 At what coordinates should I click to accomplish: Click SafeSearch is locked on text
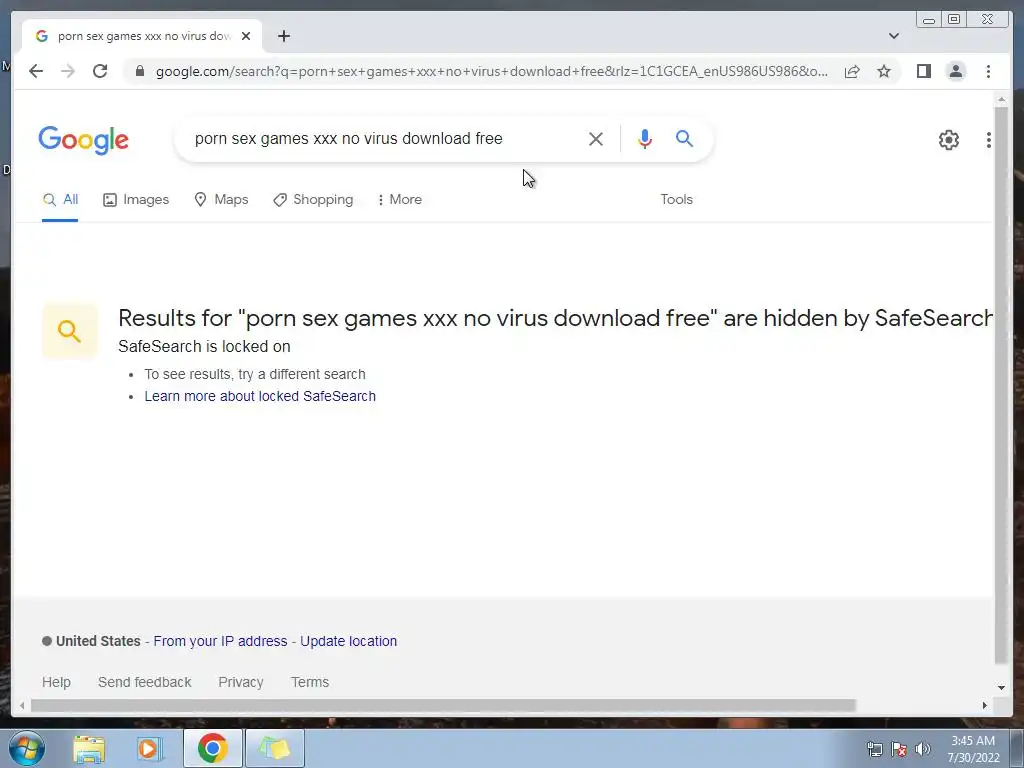click(x=204, y=347)
